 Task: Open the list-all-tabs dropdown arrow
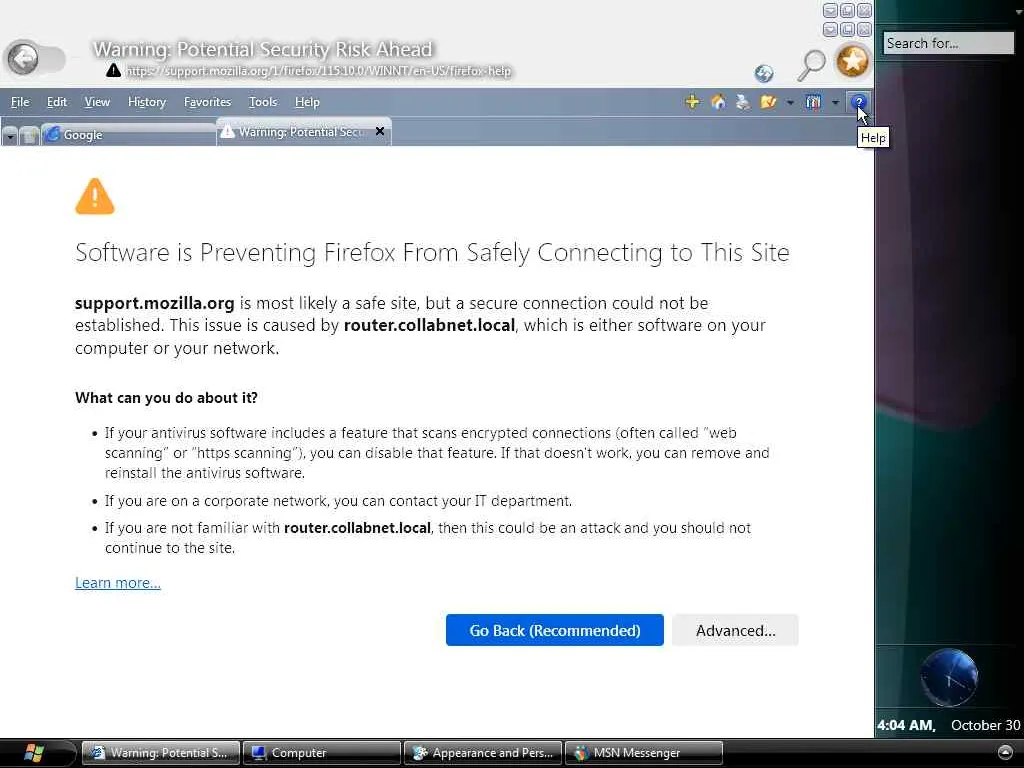(10, 136)
